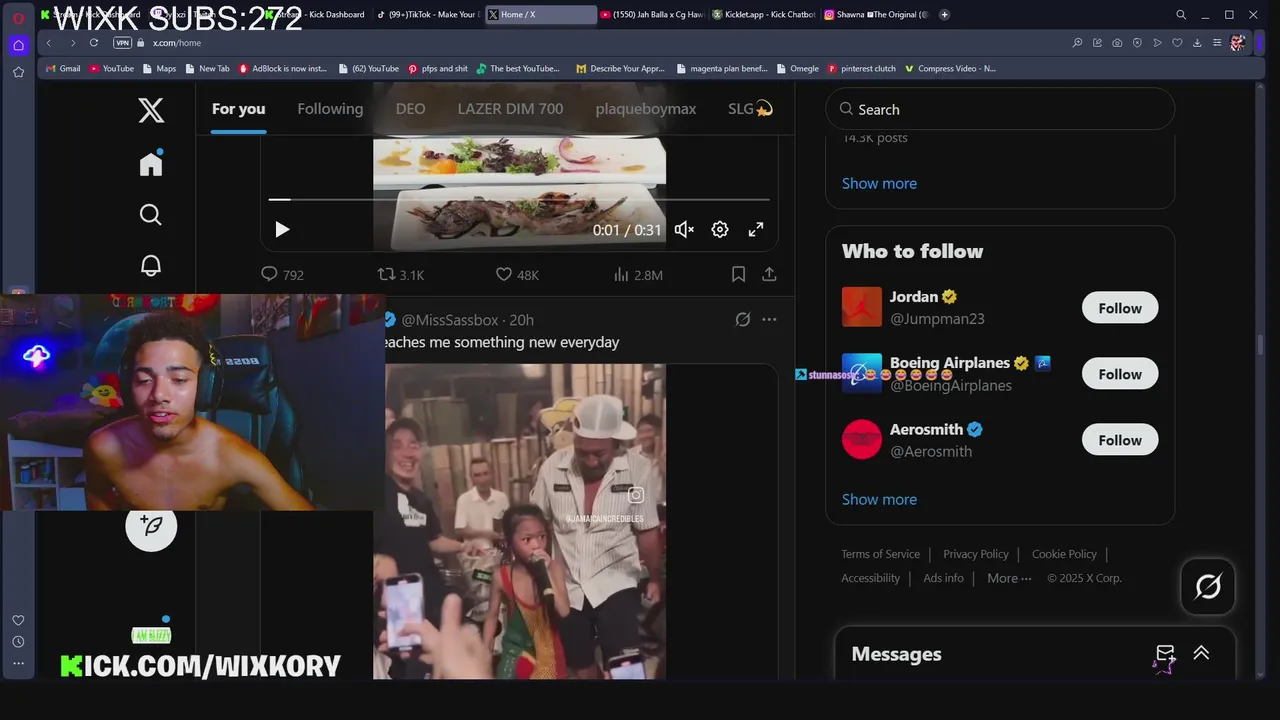The image size is (1280, 720).
Task: Like the post with 48K likes
Action: [x=518, y=274]
